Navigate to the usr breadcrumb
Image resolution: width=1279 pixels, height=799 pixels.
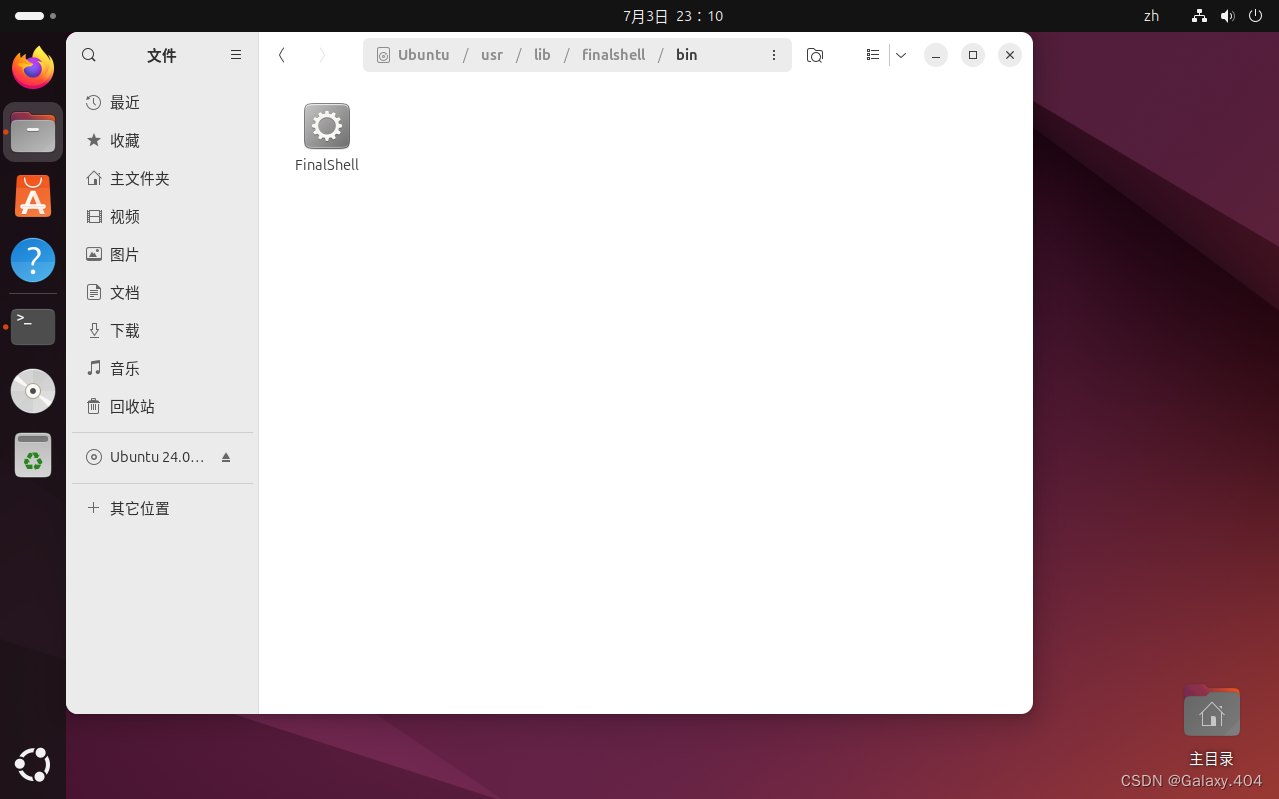[x=491, y=55]
